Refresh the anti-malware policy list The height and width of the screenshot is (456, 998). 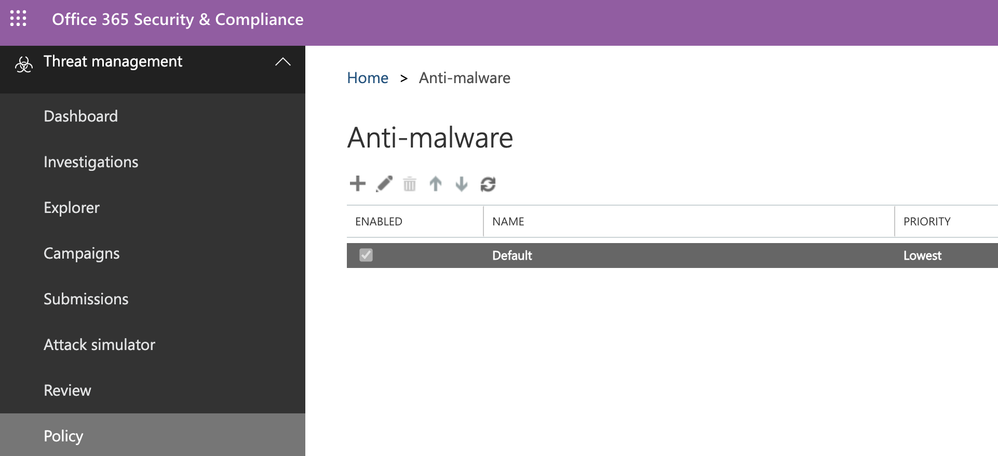488,184
